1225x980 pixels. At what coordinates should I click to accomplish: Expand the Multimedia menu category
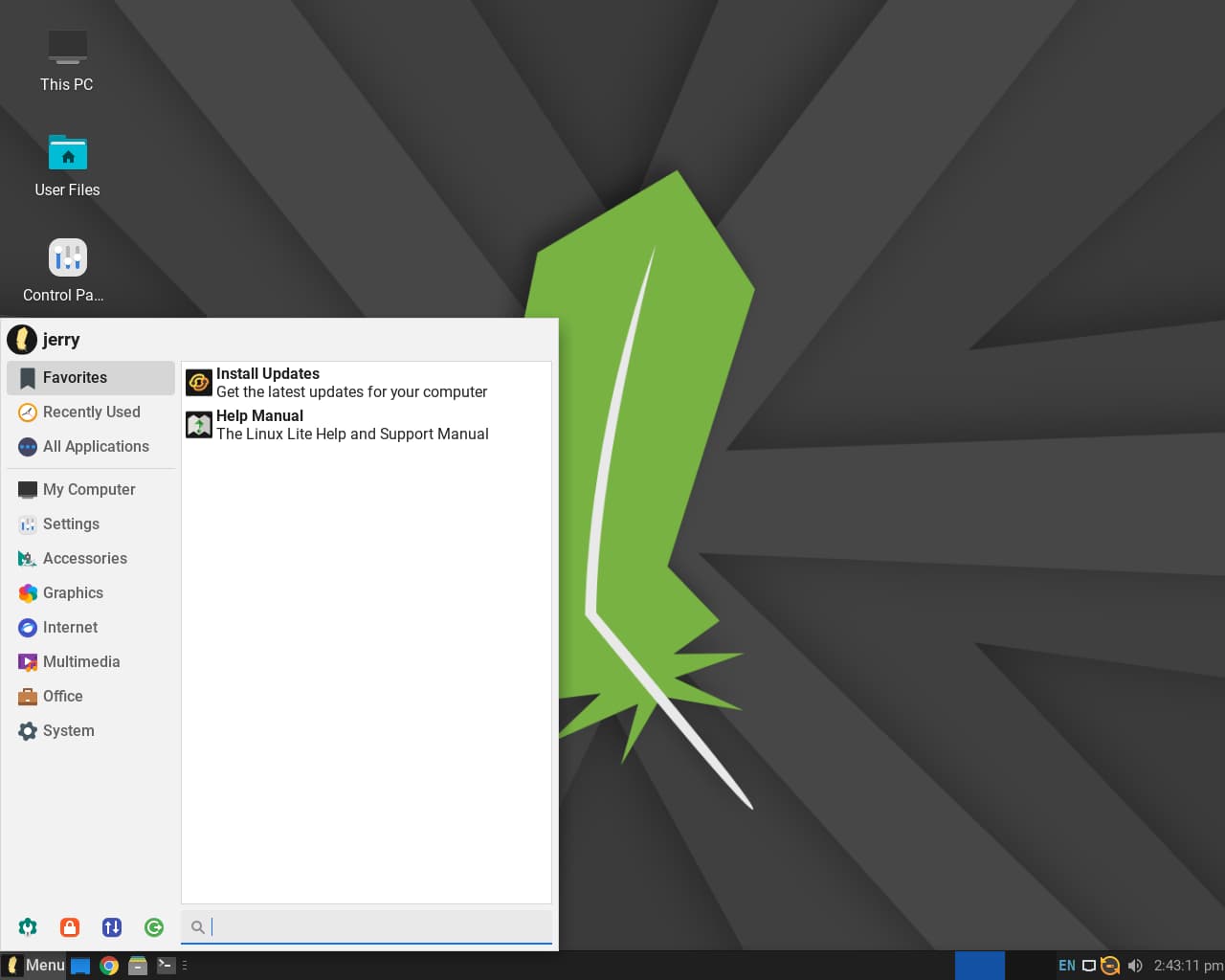[x=81, y=661]
